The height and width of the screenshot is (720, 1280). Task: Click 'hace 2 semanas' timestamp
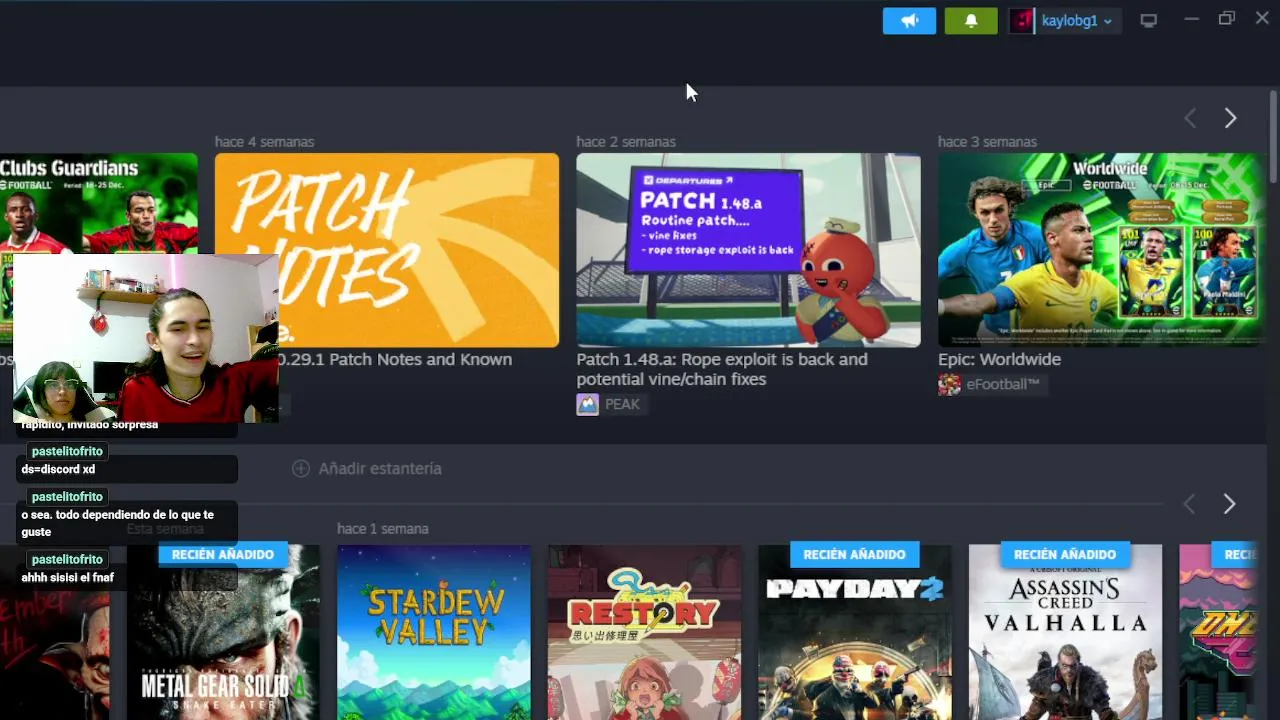626,142
